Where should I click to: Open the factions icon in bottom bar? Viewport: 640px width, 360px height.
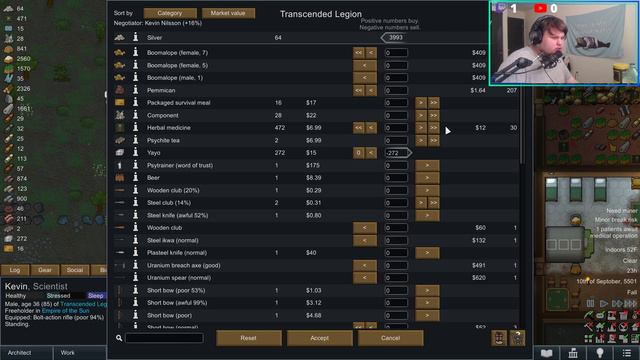573,353
